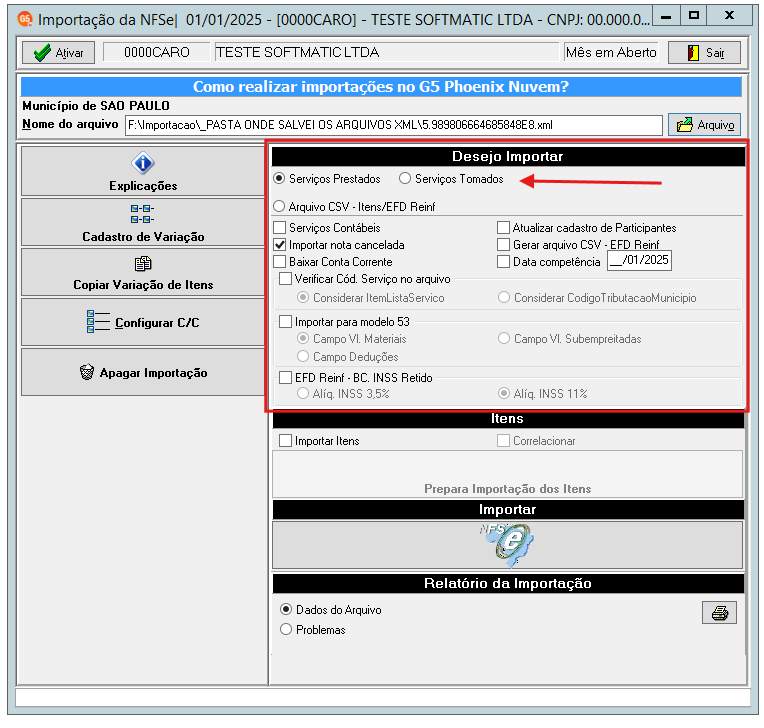This screenshot has width=764, height=728.
Task: Click the TESTE SOFTMATIC LTDA name field
Action: pyautogui.click(x=387, y=52)
